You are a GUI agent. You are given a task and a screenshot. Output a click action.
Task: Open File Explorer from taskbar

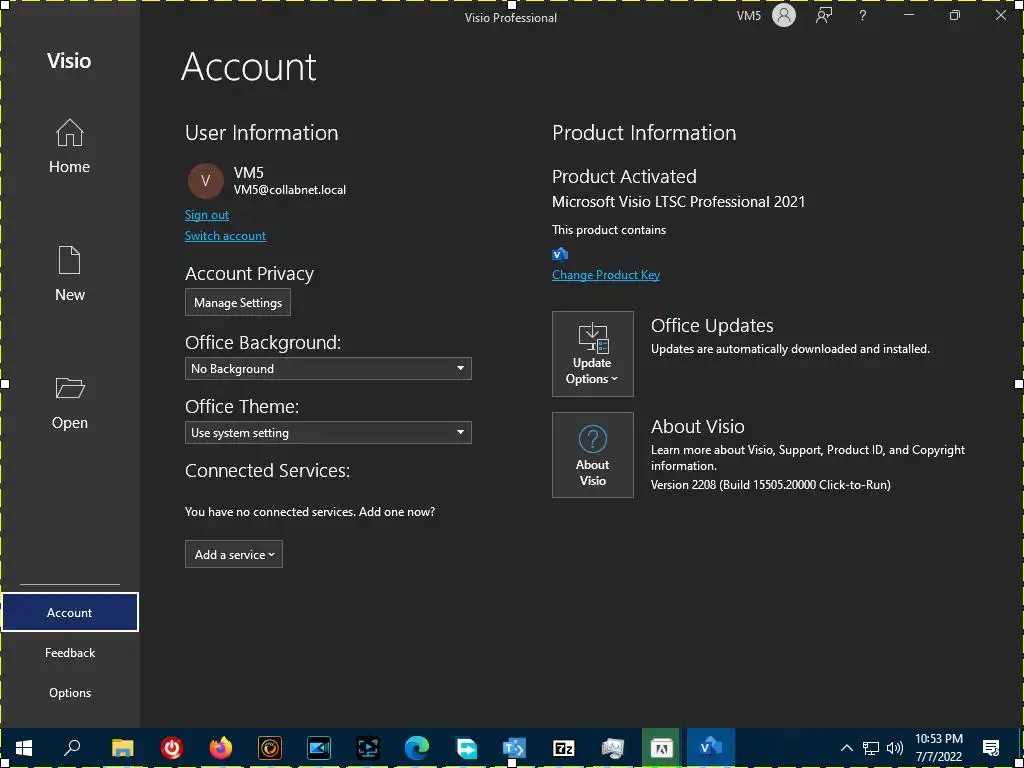point(122,748)
